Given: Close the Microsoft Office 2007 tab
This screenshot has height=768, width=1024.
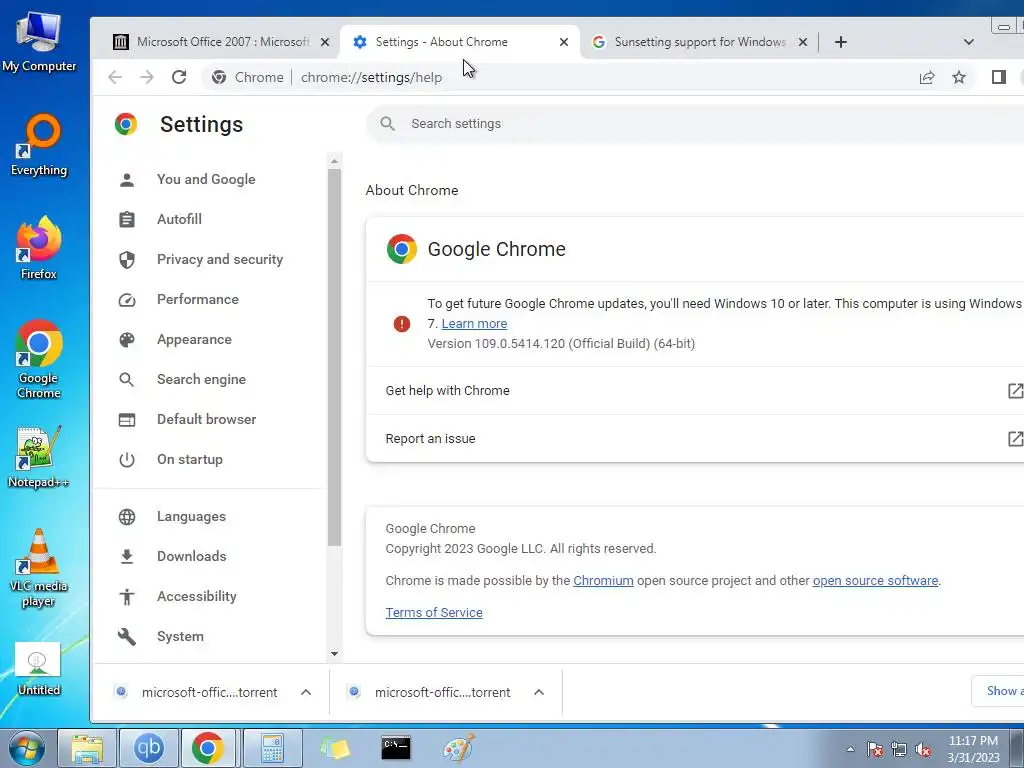Looking at the screenshot, I should pos(325,42).
